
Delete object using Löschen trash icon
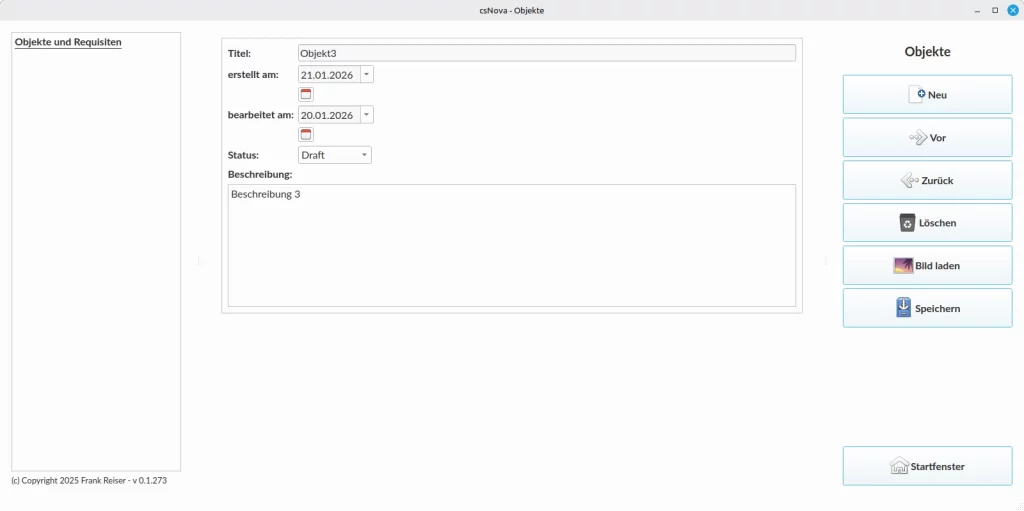point(907,223)
